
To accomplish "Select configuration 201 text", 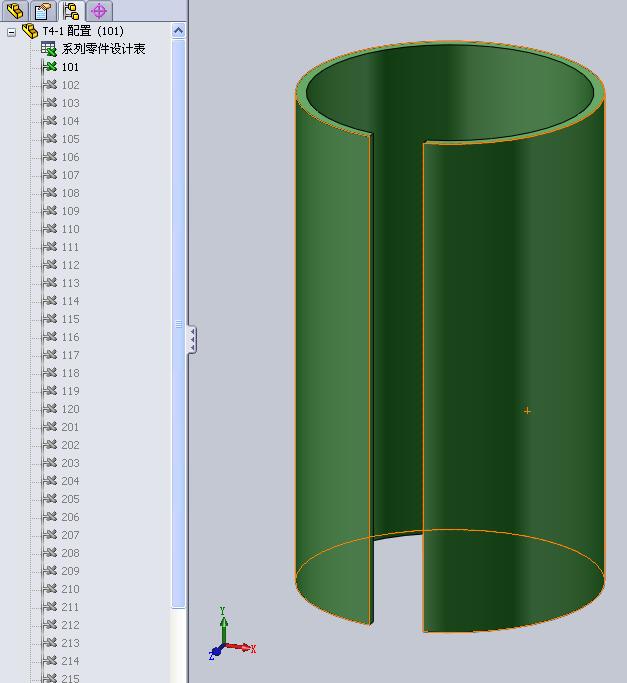I will (70, 427).
